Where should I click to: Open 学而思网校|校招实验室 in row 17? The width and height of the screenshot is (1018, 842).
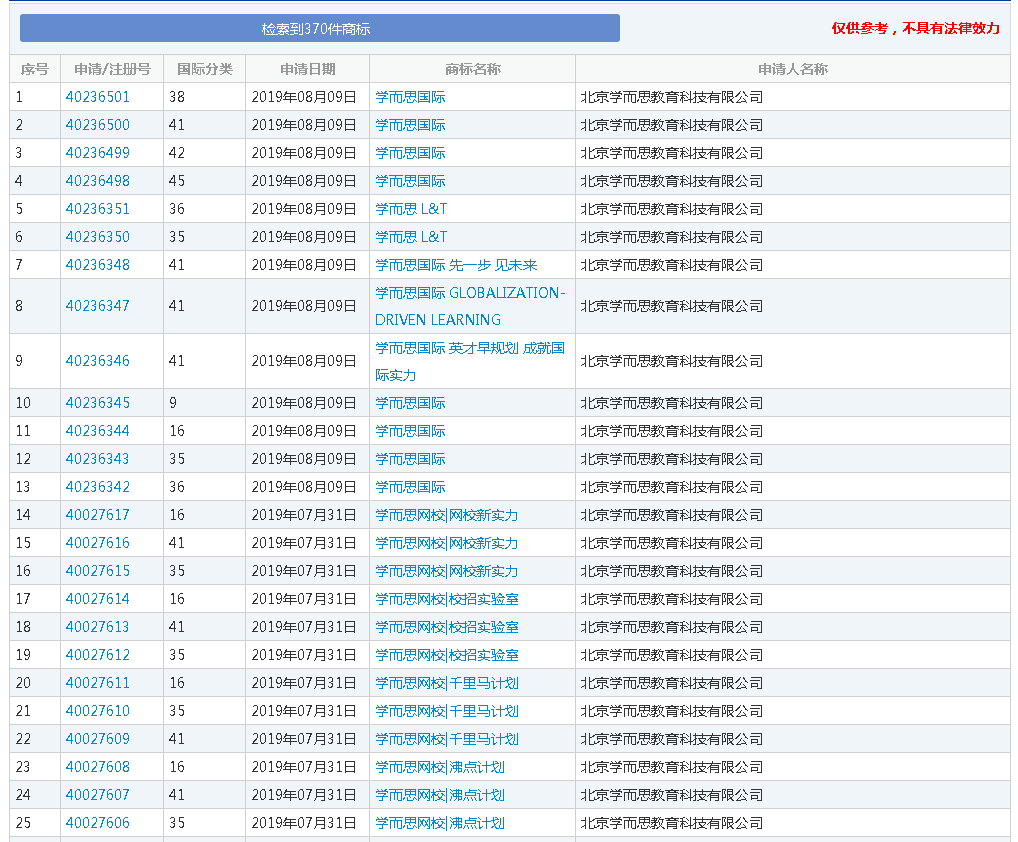(447, 599)
